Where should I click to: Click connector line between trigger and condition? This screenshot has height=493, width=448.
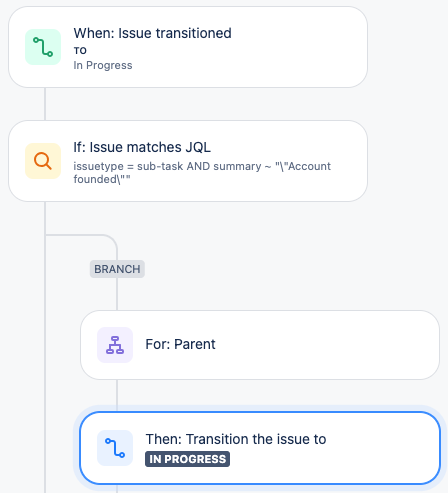[x=45, y=104]
